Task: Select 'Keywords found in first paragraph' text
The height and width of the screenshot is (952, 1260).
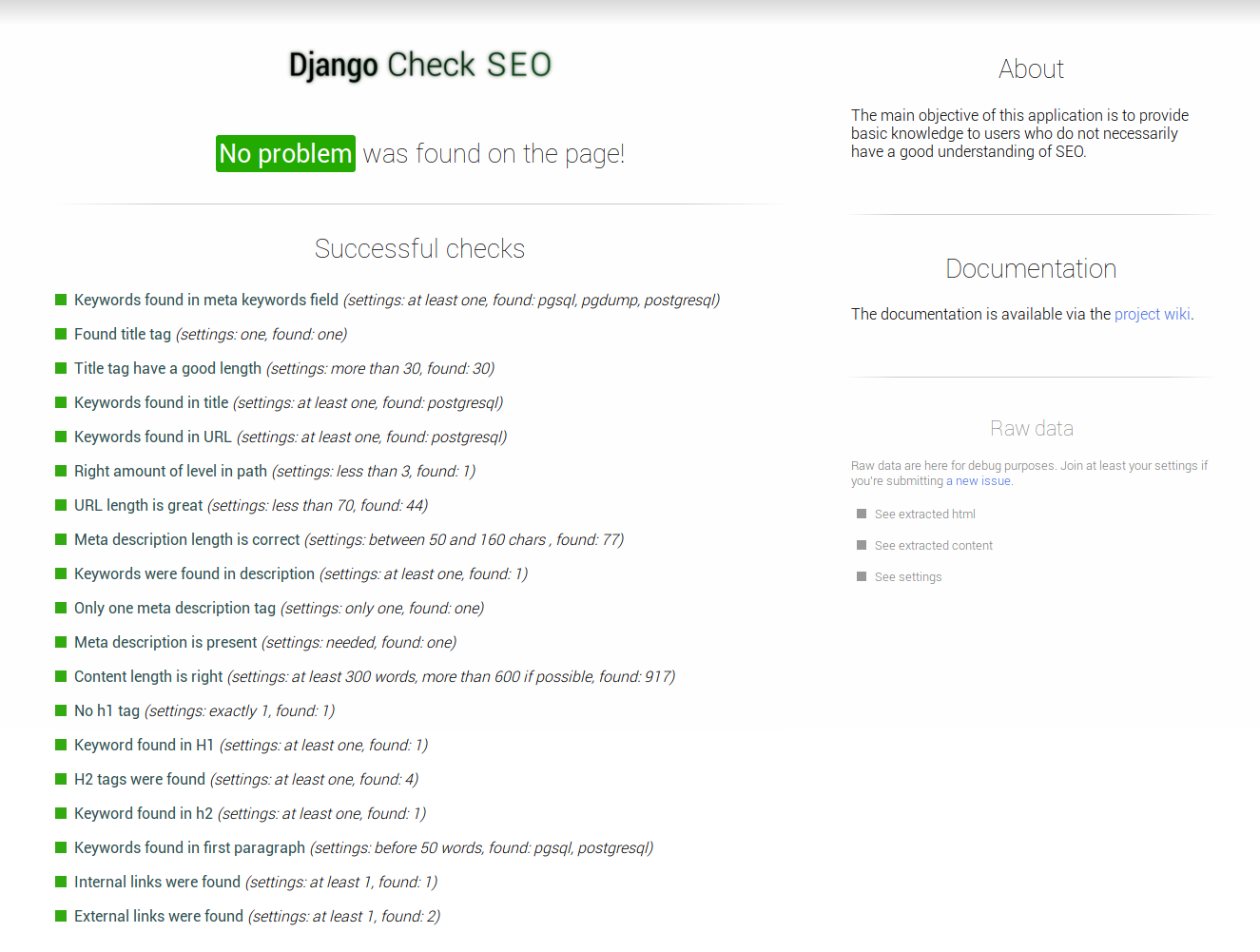Action: click(189, 847)
